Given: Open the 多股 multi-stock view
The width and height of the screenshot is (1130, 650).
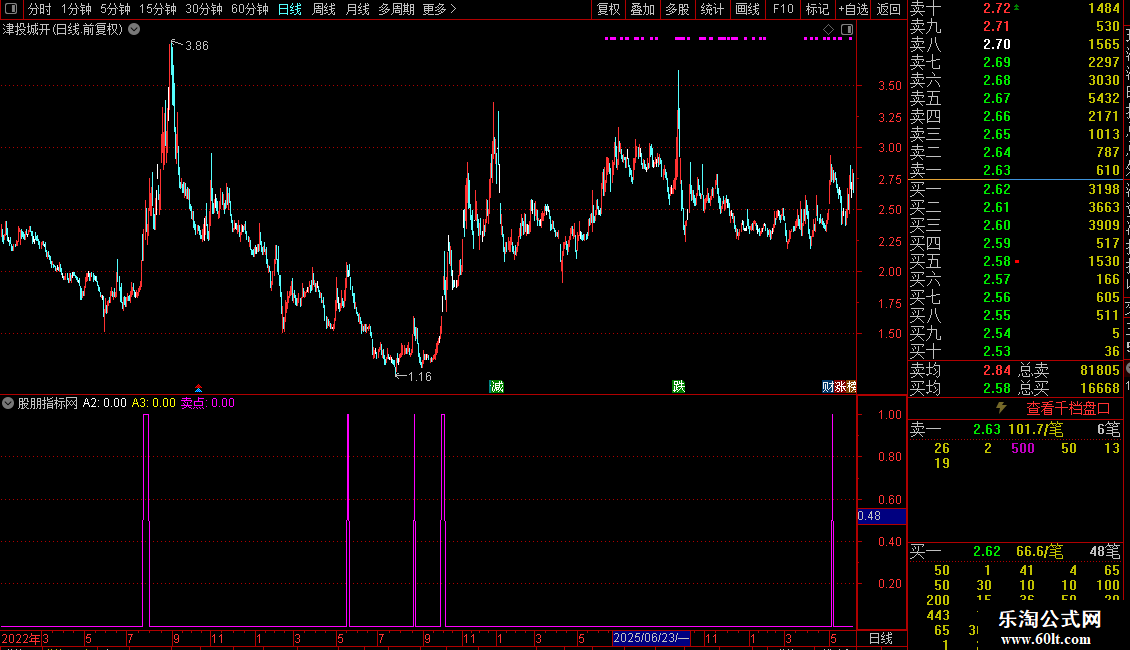Looking at the screenshot, I should click(x=677, y=9).
